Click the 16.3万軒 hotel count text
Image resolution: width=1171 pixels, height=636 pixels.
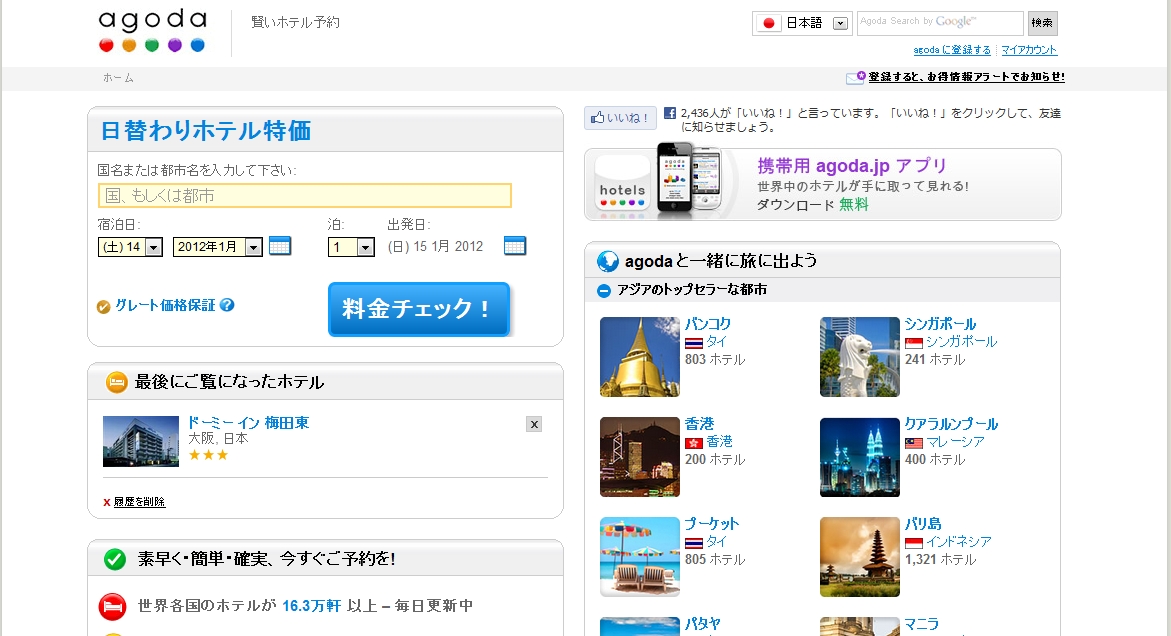click(311, 606)
